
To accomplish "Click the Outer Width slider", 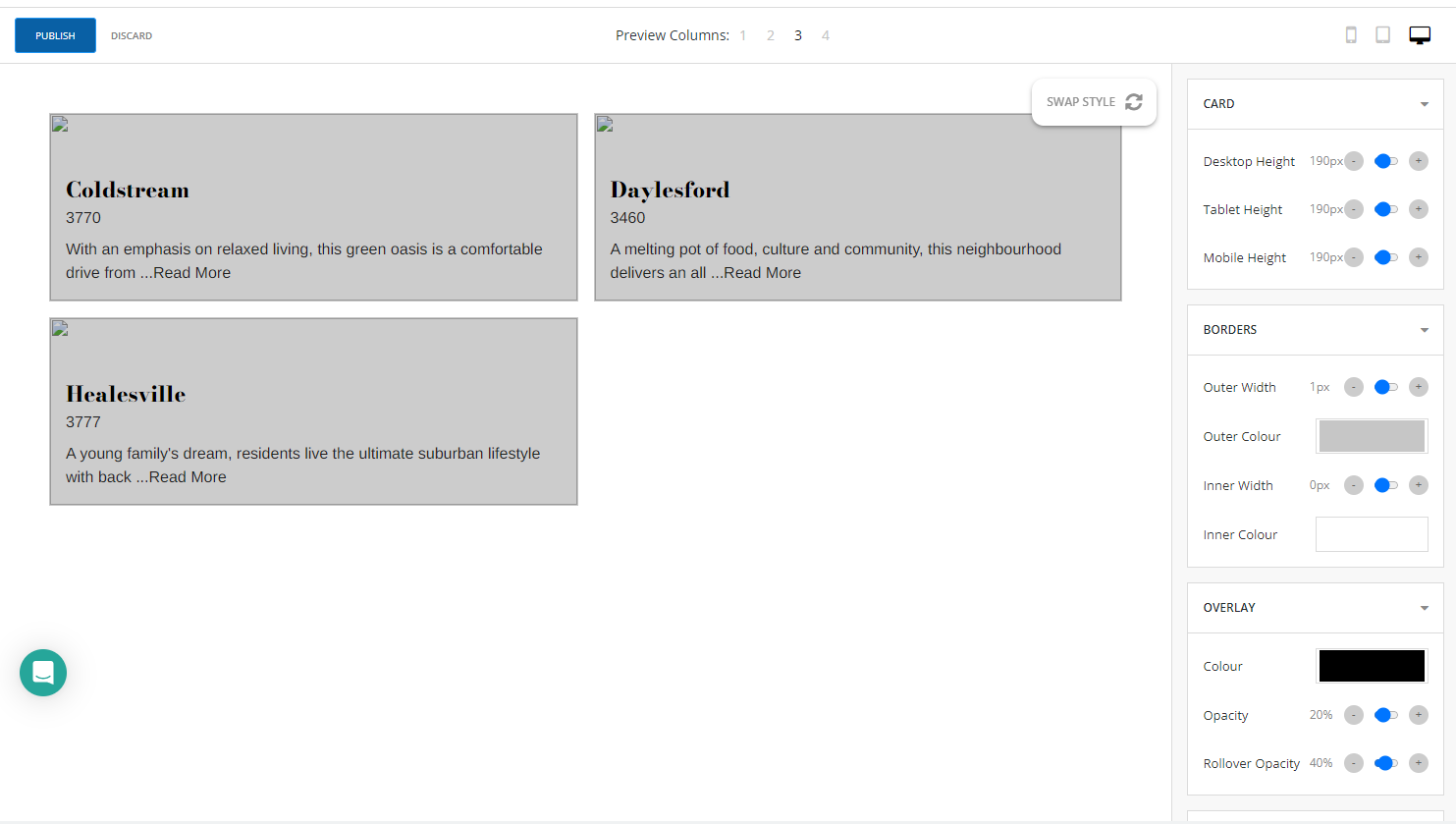I will click(1386, 387).
